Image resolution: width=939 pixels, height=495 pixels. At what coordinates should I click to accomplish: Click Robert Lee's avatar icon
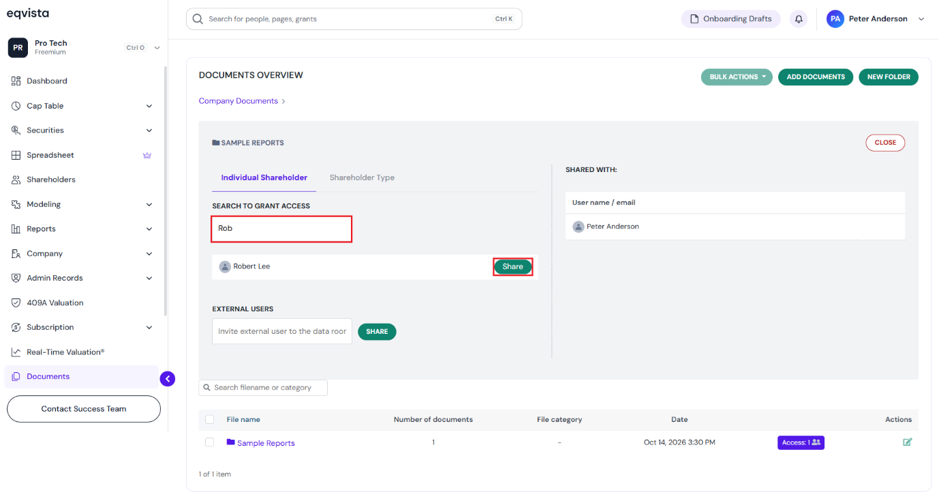tap(225, 267)
